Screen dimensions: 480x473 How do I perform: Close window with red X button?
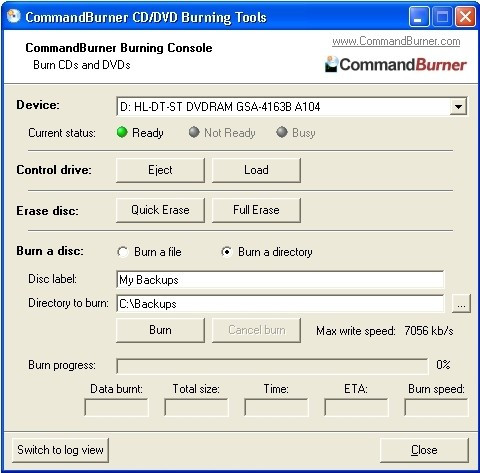pyautogui.click(x=465, y=16)
